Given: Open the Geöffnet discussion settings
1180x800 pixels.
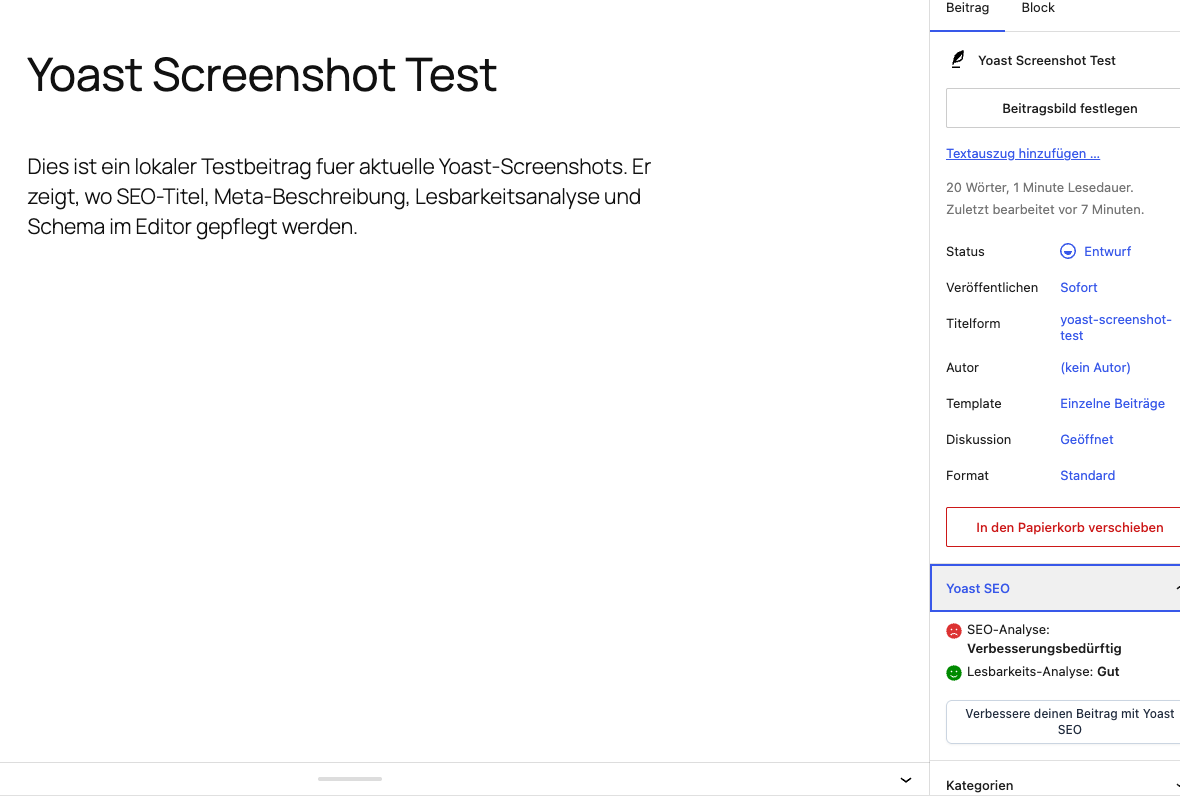Looking at the screenshot, I should tap(1087, 440).
